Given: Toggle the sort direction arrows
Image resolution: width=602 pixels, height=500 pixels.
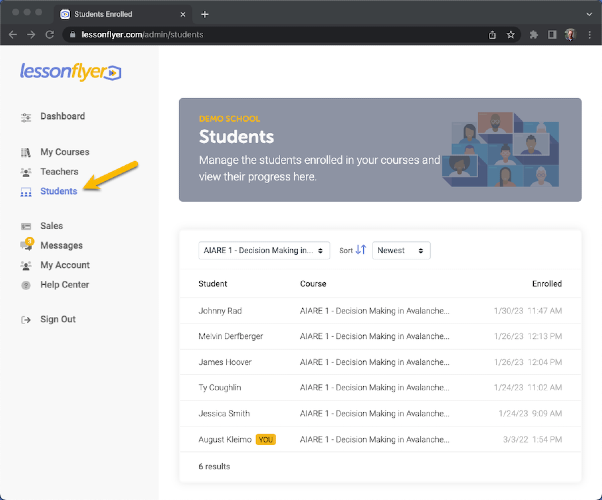Looking at the screenshot, I should [x=361, y=250].
